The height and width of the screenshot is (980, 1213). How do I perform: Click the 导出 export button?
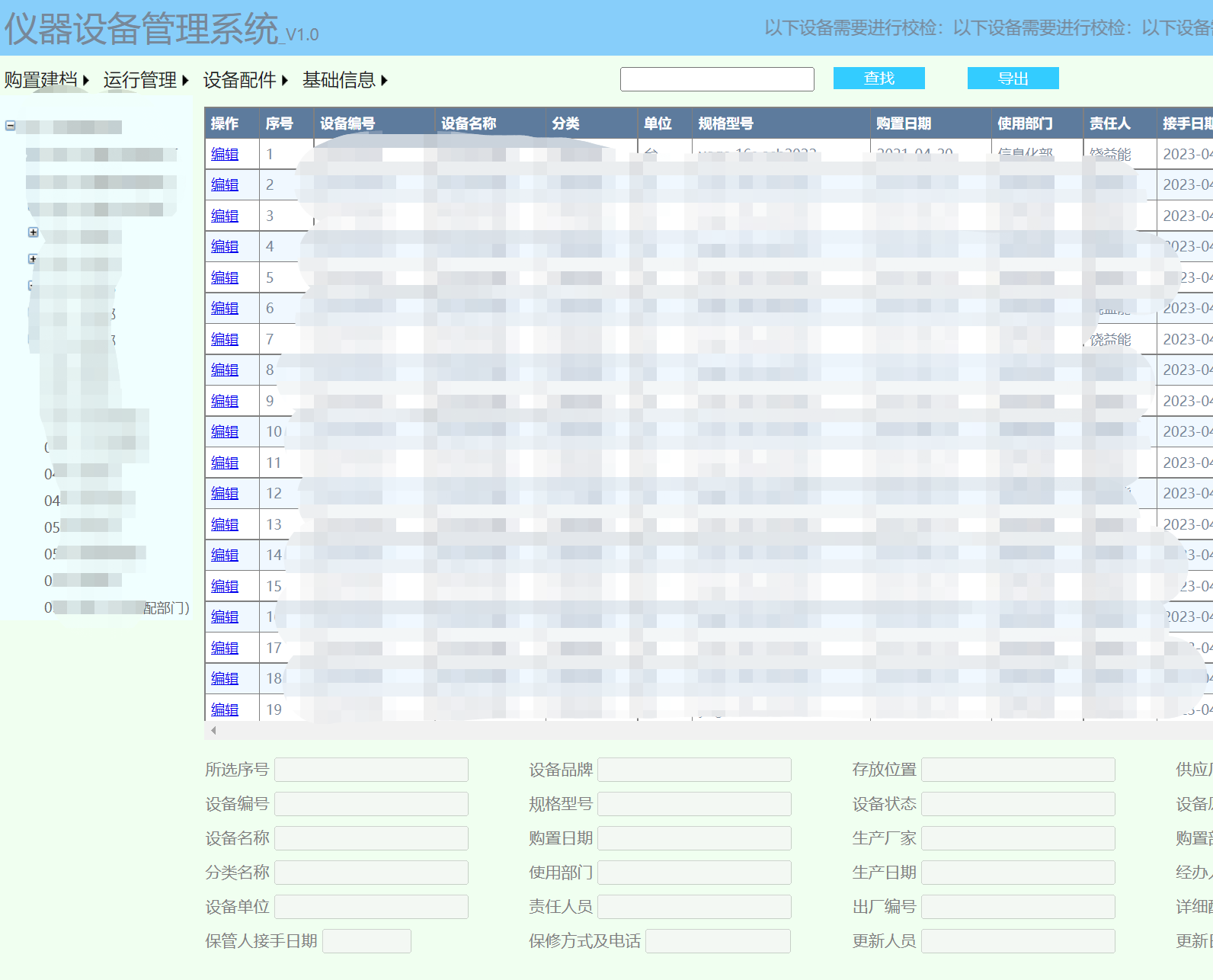(1013, 78)
